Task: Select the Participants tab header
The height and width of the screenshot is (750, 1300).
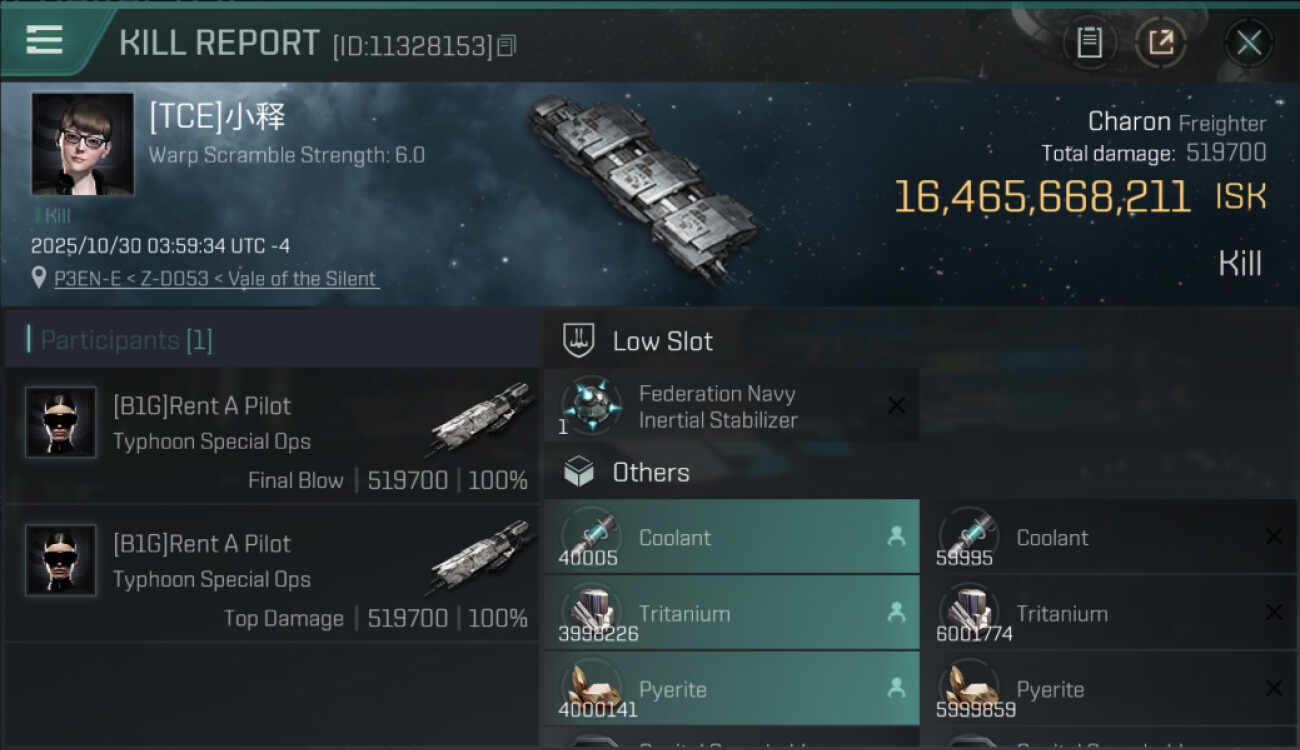Action: click(x=126, y=340)
